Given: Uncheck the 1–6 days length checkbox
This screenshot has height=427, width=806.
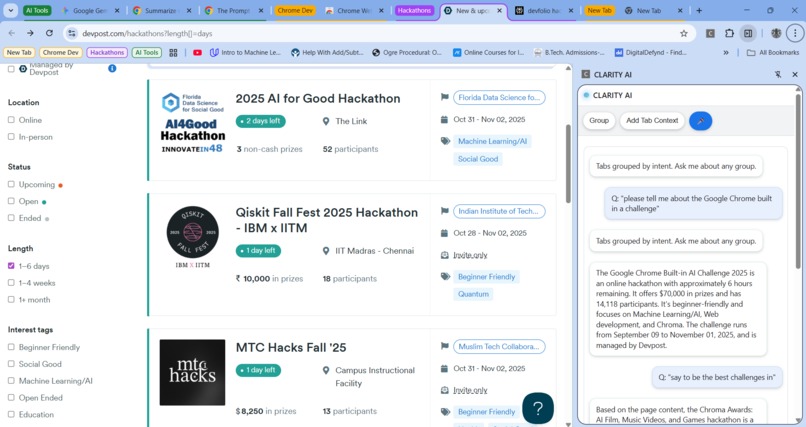Looking at the screenshot, I should [11, 266].
